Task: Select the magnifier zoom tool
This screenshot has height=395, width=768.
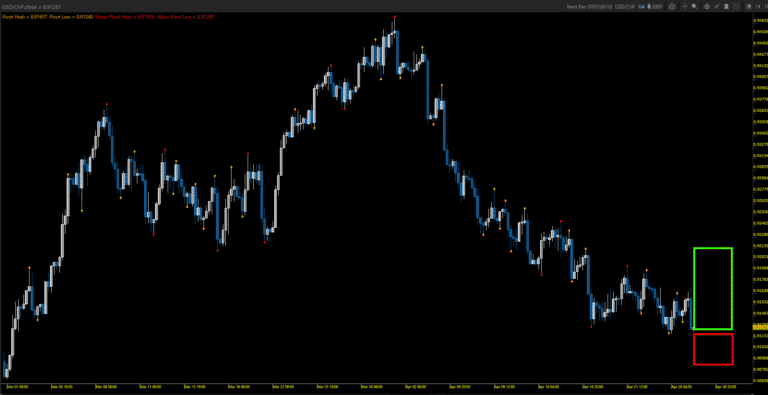Action: coord(694,6)
